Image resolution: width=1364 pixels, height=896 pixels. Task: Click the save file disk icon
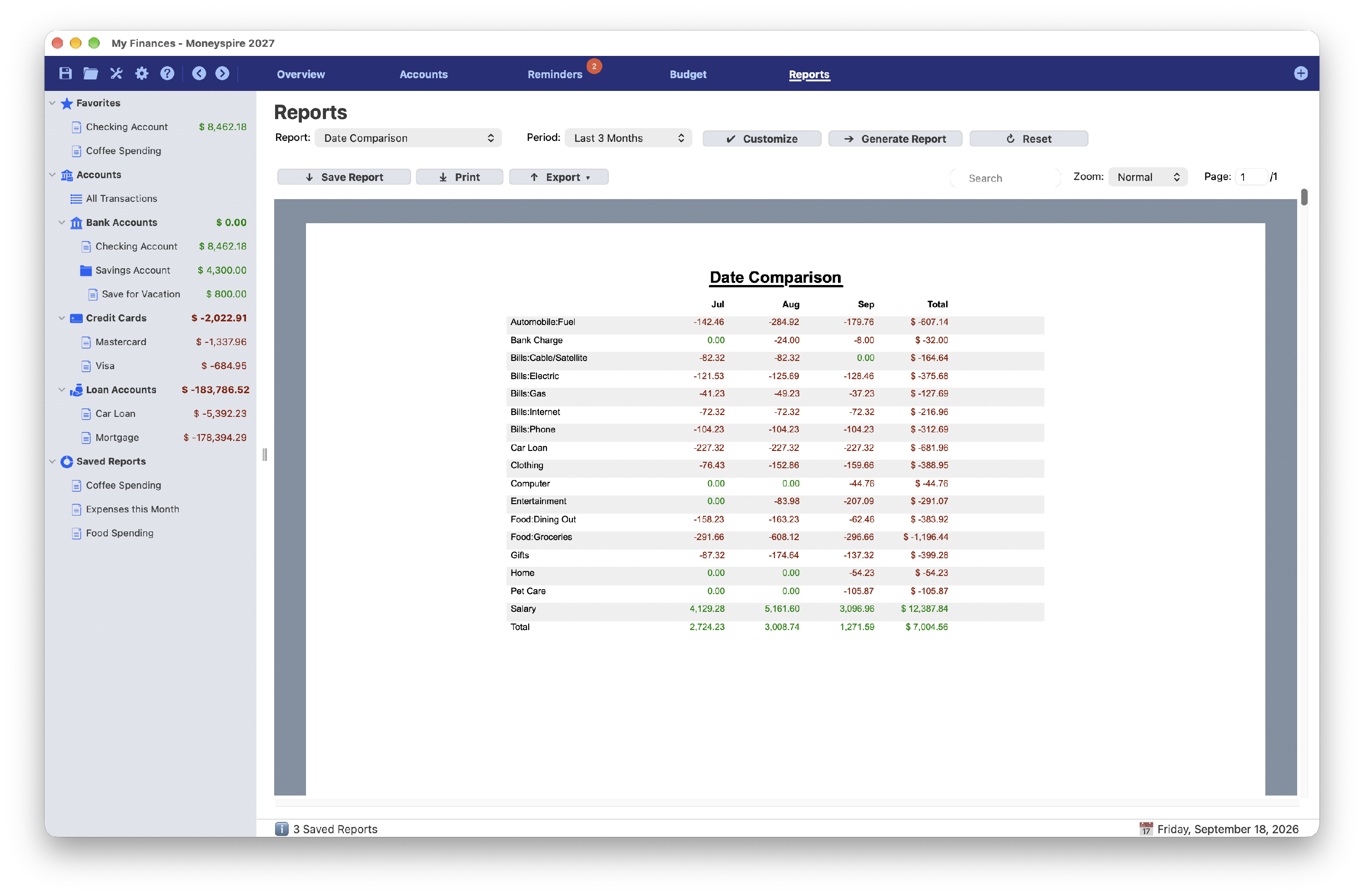(65, 73)
